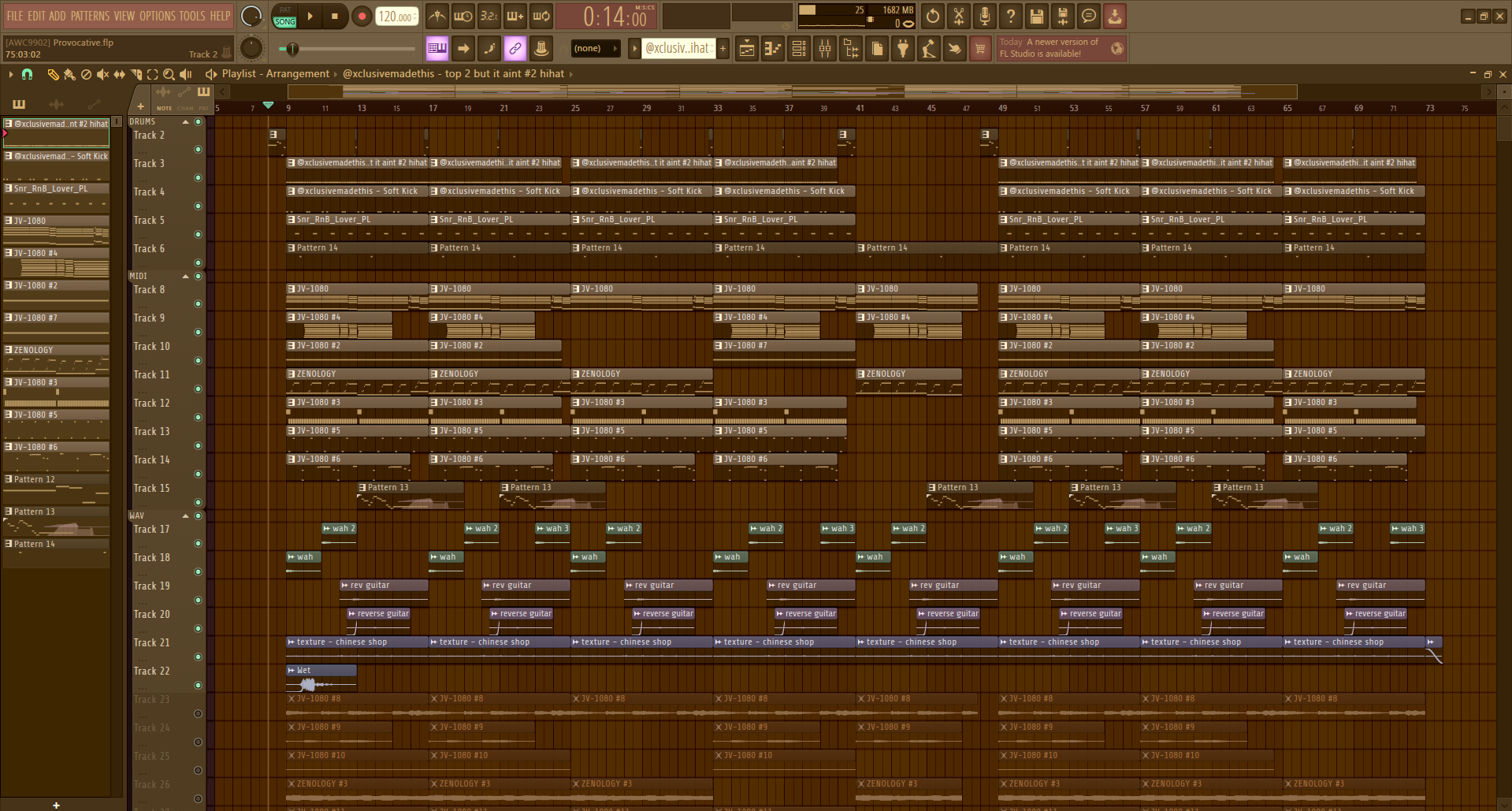This screenshot has width=1512, height=811.
Task: Unmute Track 23 using its LED
Action: [x=198, y=713]
